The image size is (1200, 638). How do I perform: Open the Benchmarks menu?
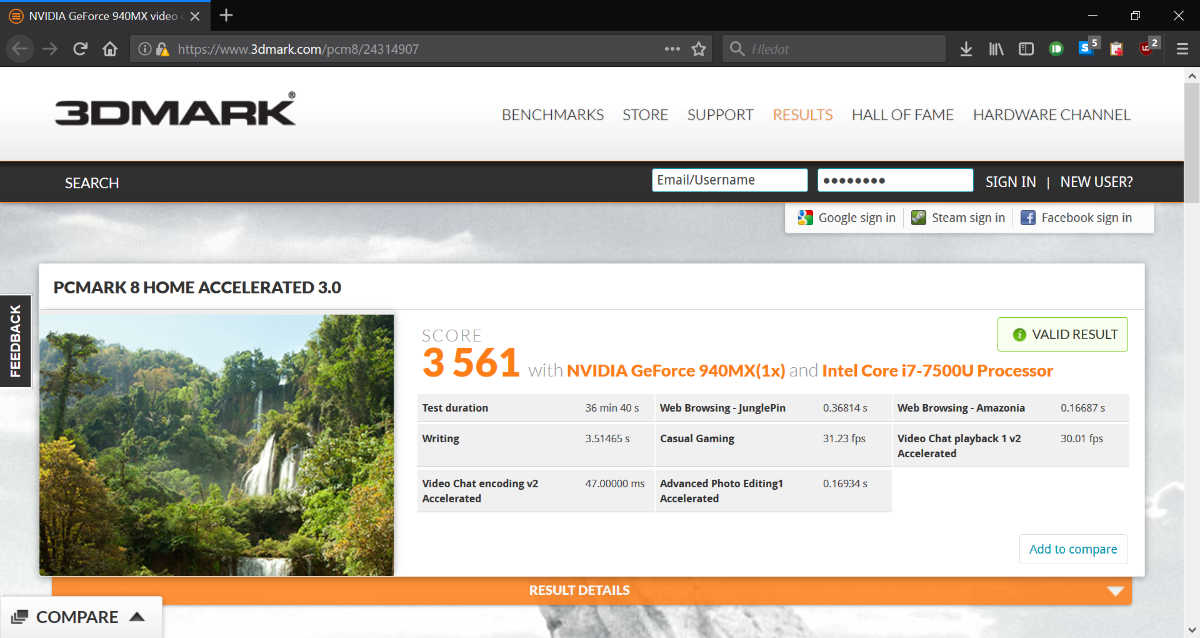552,115
